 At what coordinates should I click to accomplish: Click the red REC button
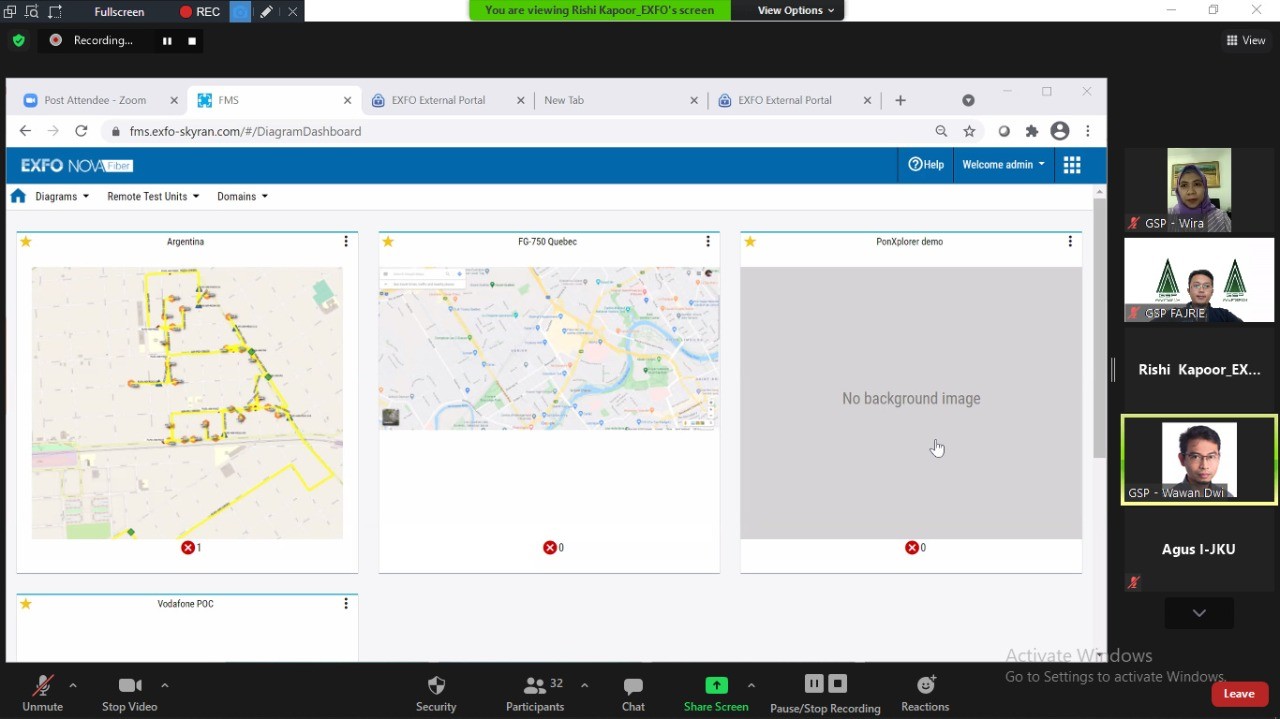[x=199, y=12]
